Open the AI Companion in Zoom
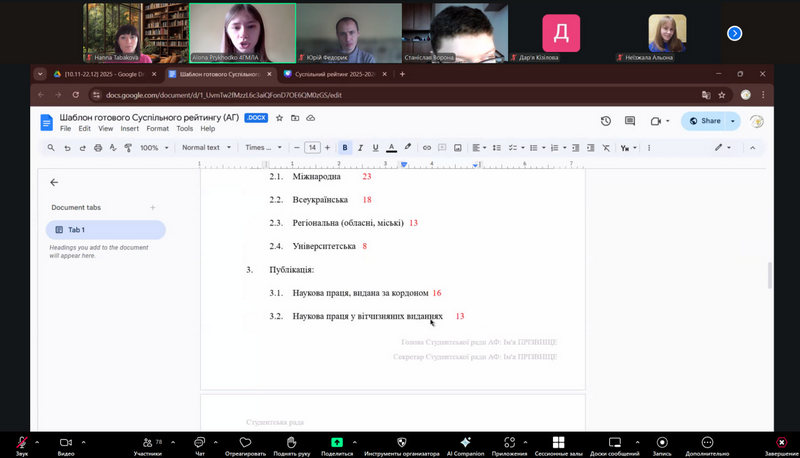 pos(465,442)
